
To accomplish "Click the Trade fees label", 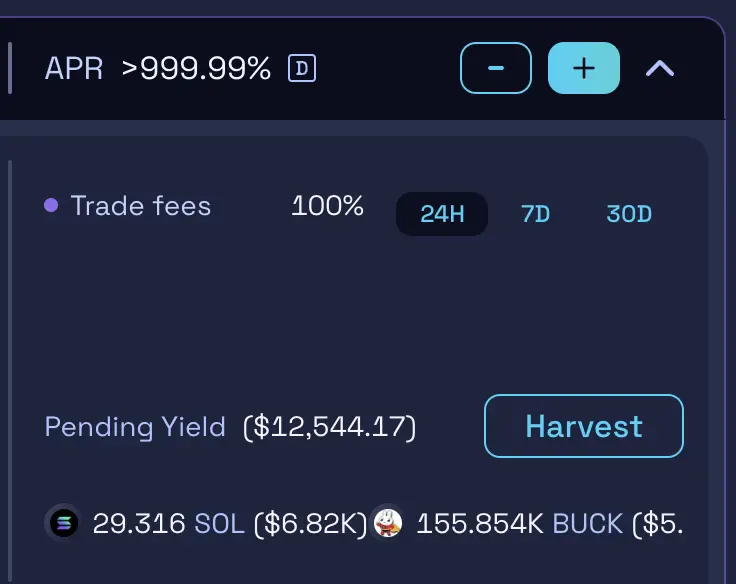I will [141, 206].
